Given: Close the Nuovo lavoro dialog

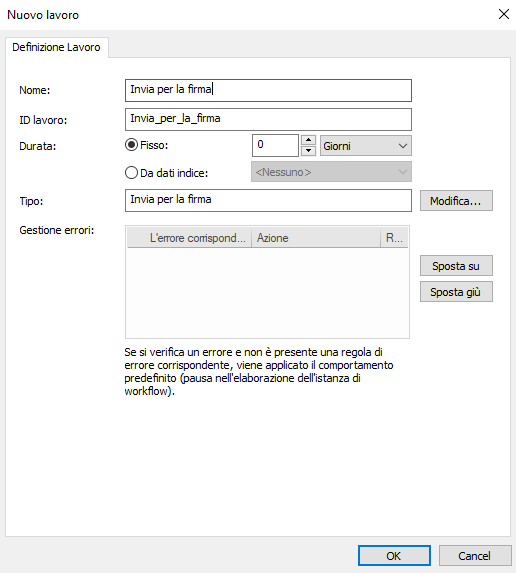Looking at the screenshot, I should (504, 14).
